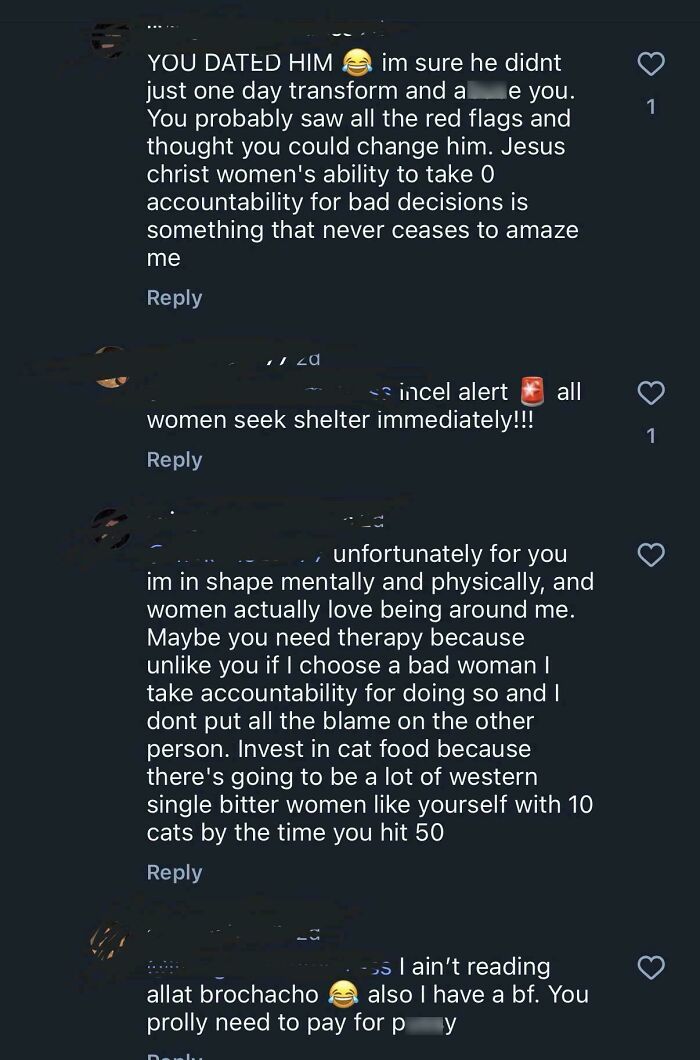This screenshot has height=1060, width=700.
Task: View like count on "YOU DATED HIM" comment
Action: point(651,106)
